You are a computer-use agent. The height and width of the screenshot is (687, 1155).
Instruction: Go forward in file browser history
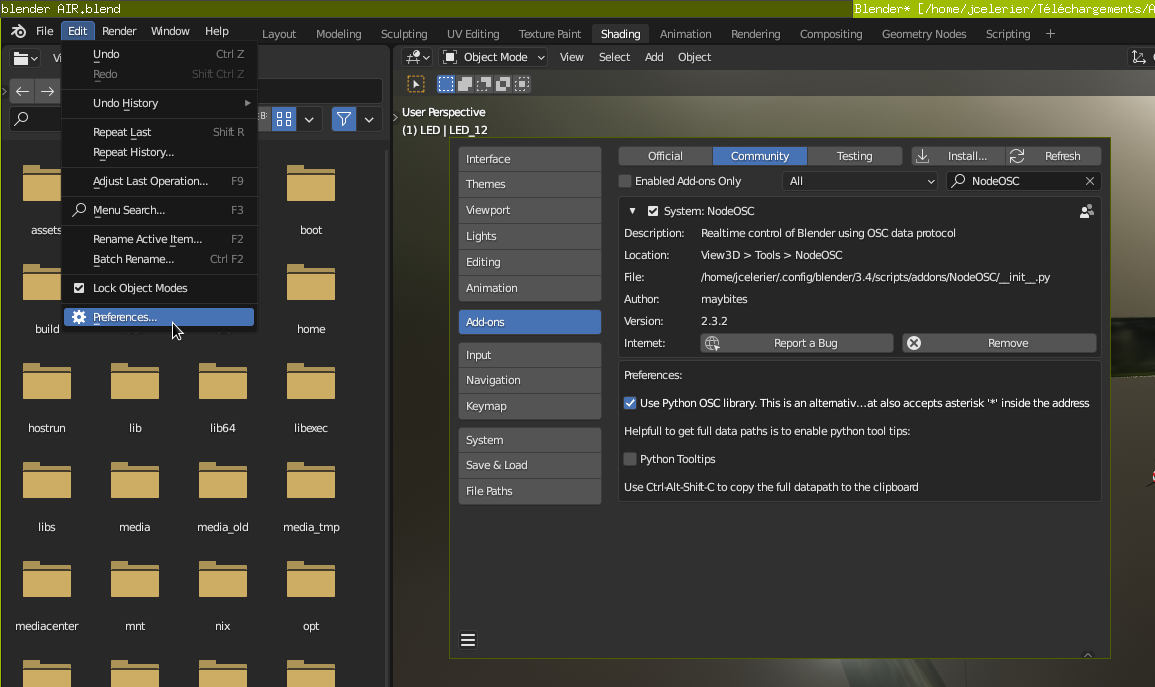pos(48,91)
